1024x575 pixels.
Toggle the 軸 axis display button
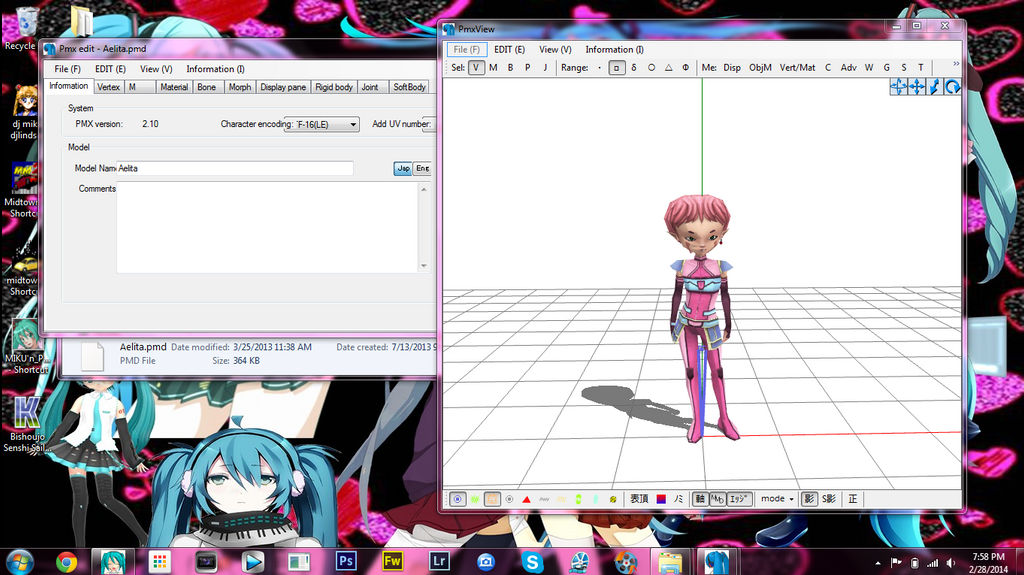pyautogui.click(x=700, y=499)
